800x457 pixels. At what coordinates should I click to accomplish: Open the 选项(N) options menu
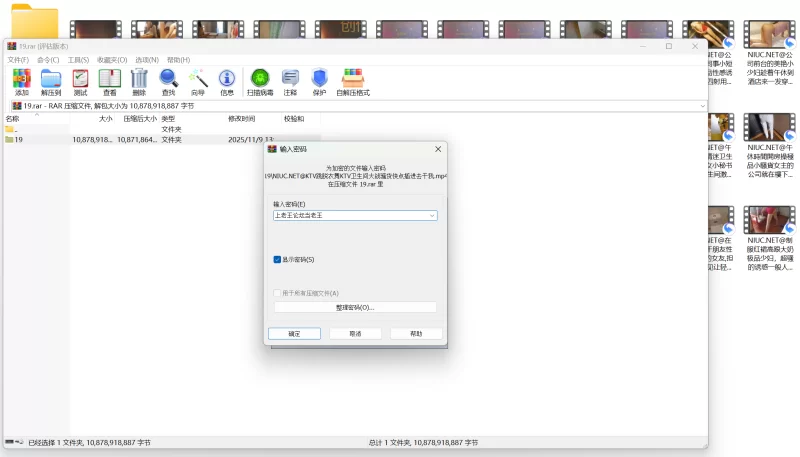point(146,60)
